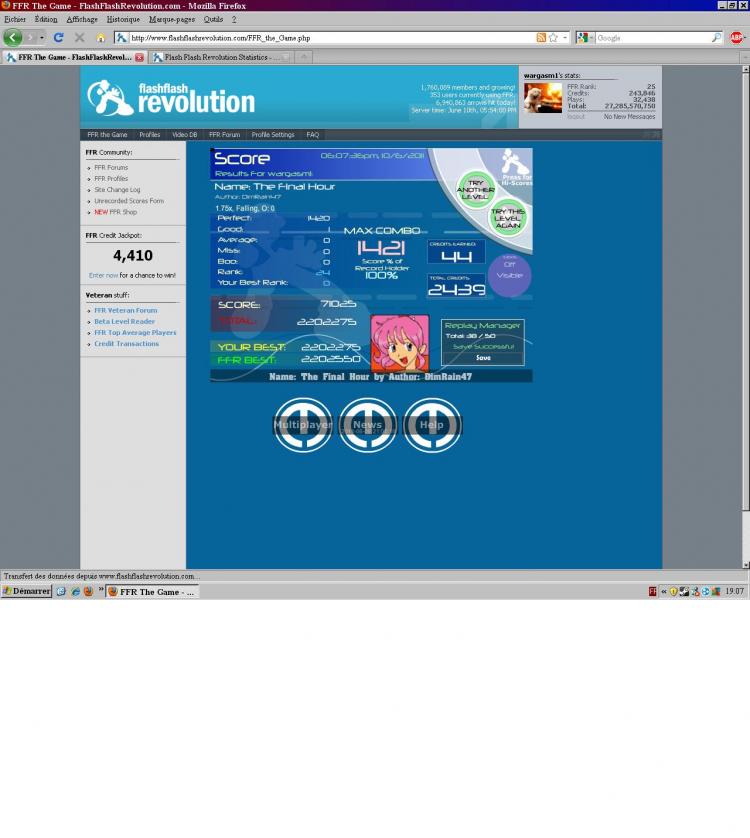
Task: Open the Multiplayer circle button
Action: tap(303, 425)
